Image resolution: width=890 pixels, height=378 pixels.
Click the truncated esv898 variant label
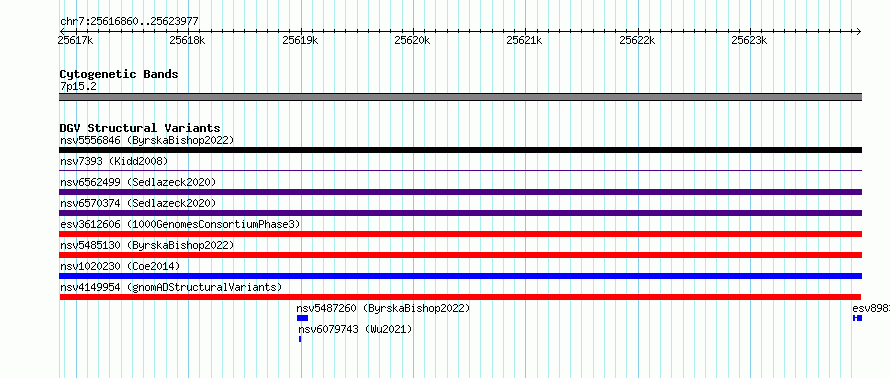click(871, 308)
